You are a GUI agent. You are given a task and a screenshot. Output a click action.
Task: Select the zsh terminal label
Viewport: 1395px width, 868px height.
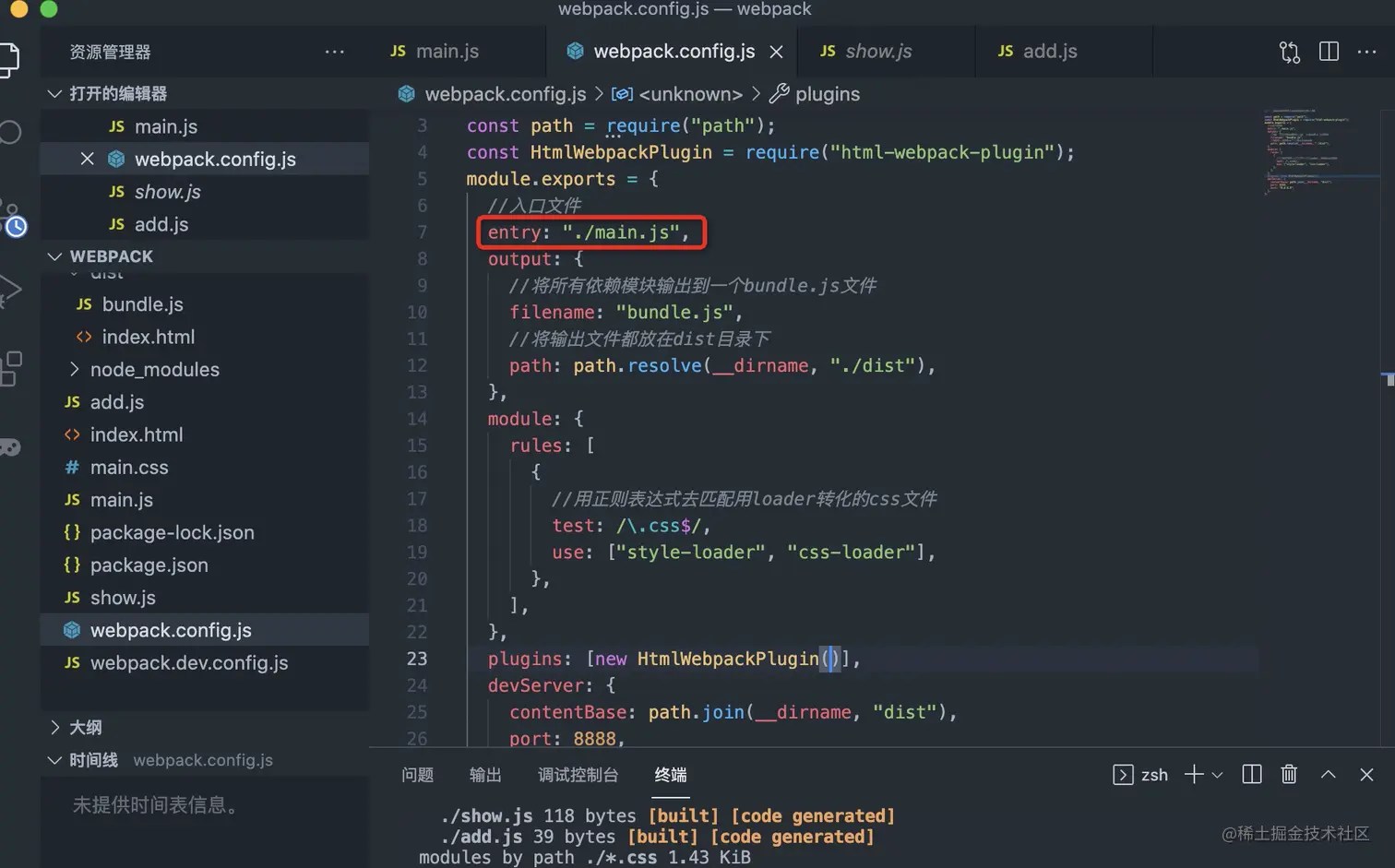pos(1140,775)
